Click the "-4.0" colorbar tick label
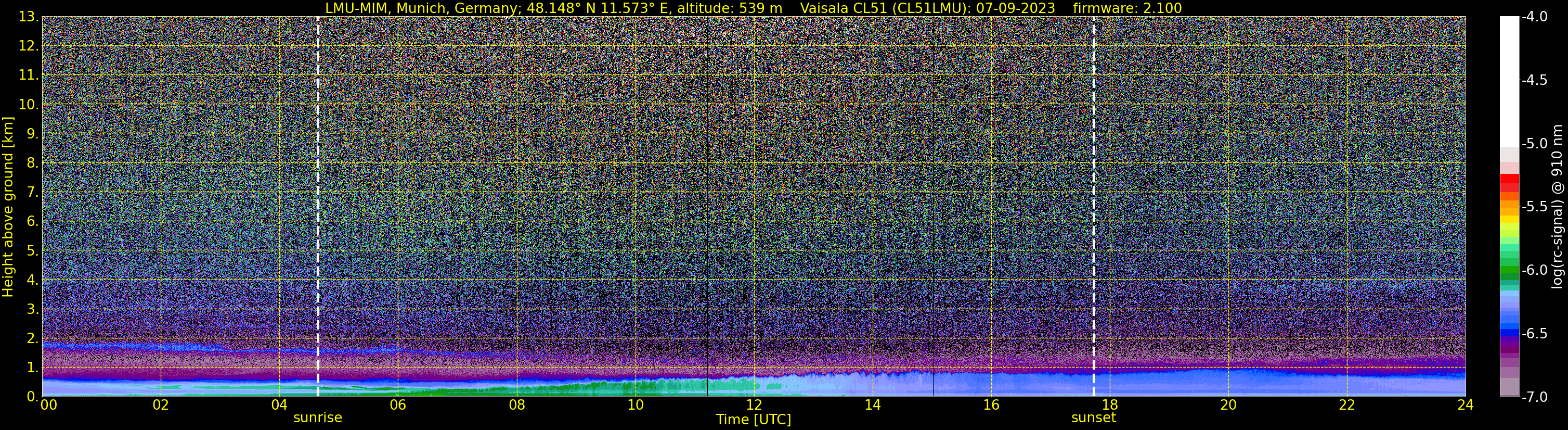The height and width of the screenshot is (430, 1568). click(x=1534, y=17)
